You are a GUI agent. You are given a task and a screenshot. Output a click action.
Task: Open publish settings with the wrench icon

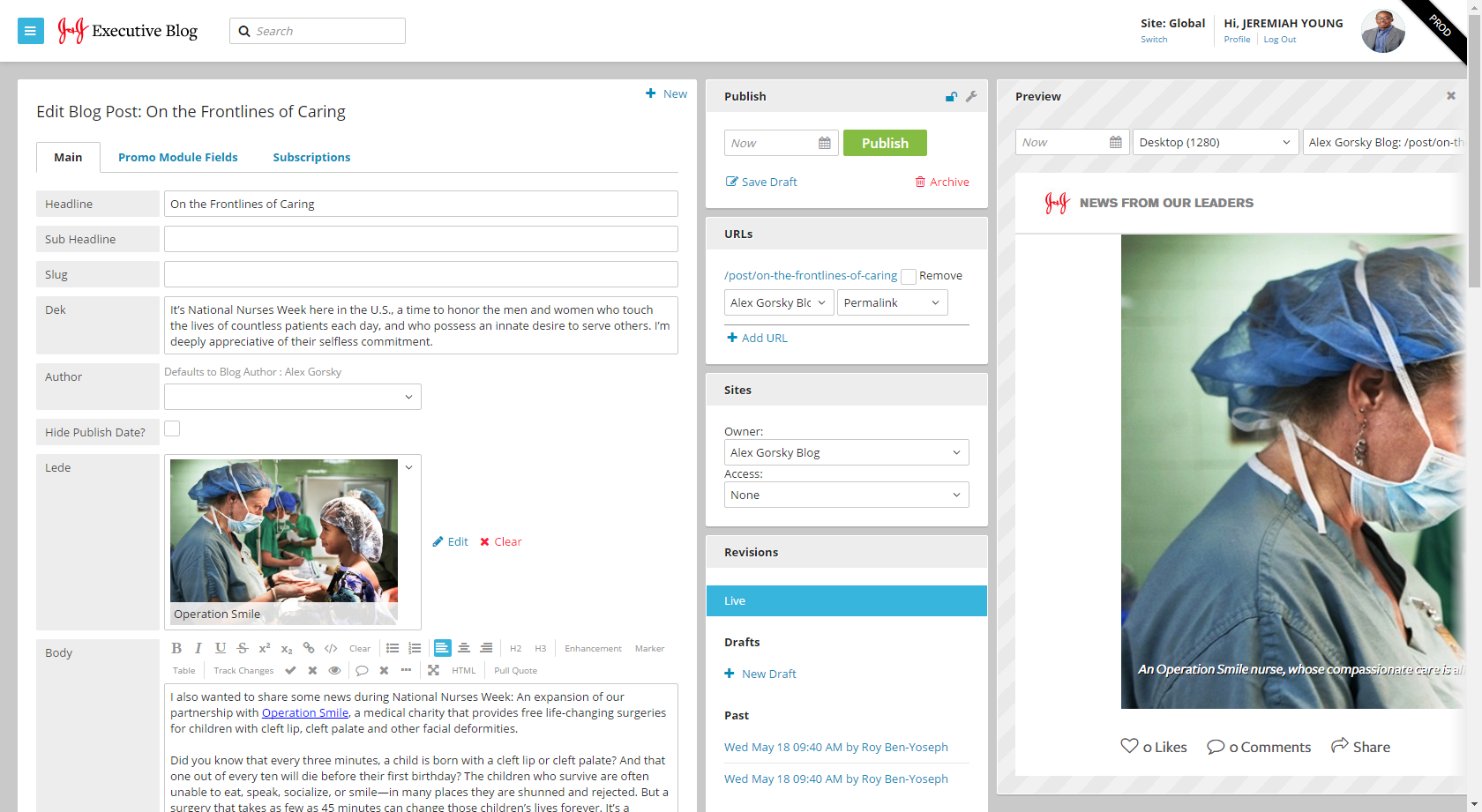971,96
